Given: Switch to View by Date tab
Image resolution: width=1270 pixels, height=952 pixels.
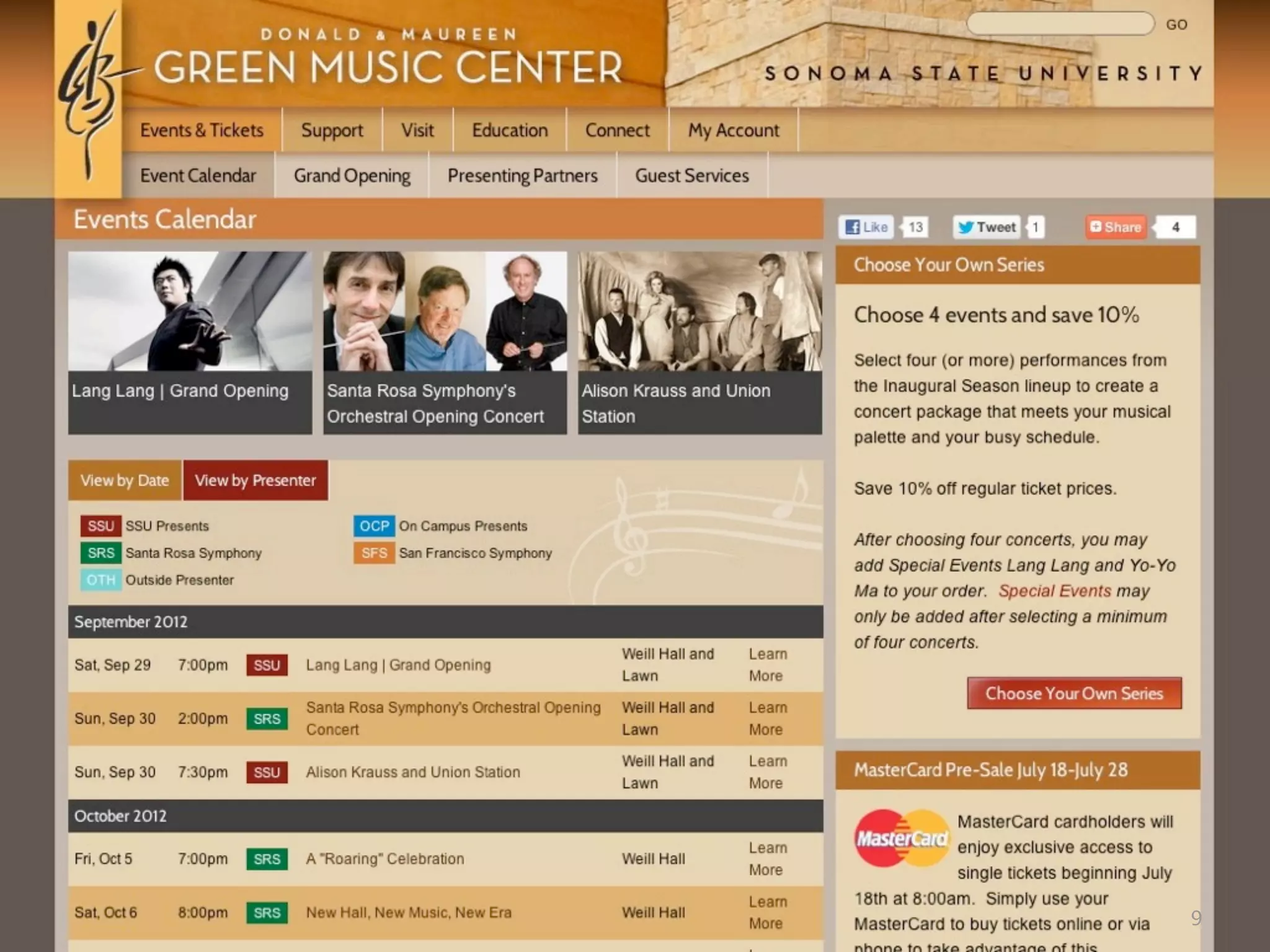Looking at the screenshot, I should (x=125, y=480).
